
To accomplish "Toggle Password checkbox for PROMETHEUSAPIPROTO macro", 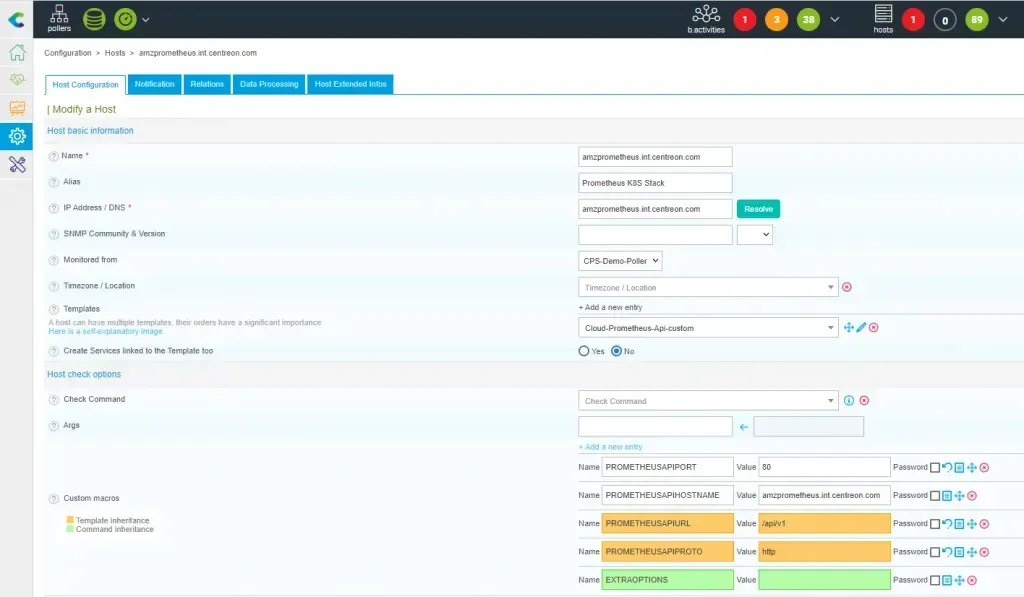I will coord(935,552).
